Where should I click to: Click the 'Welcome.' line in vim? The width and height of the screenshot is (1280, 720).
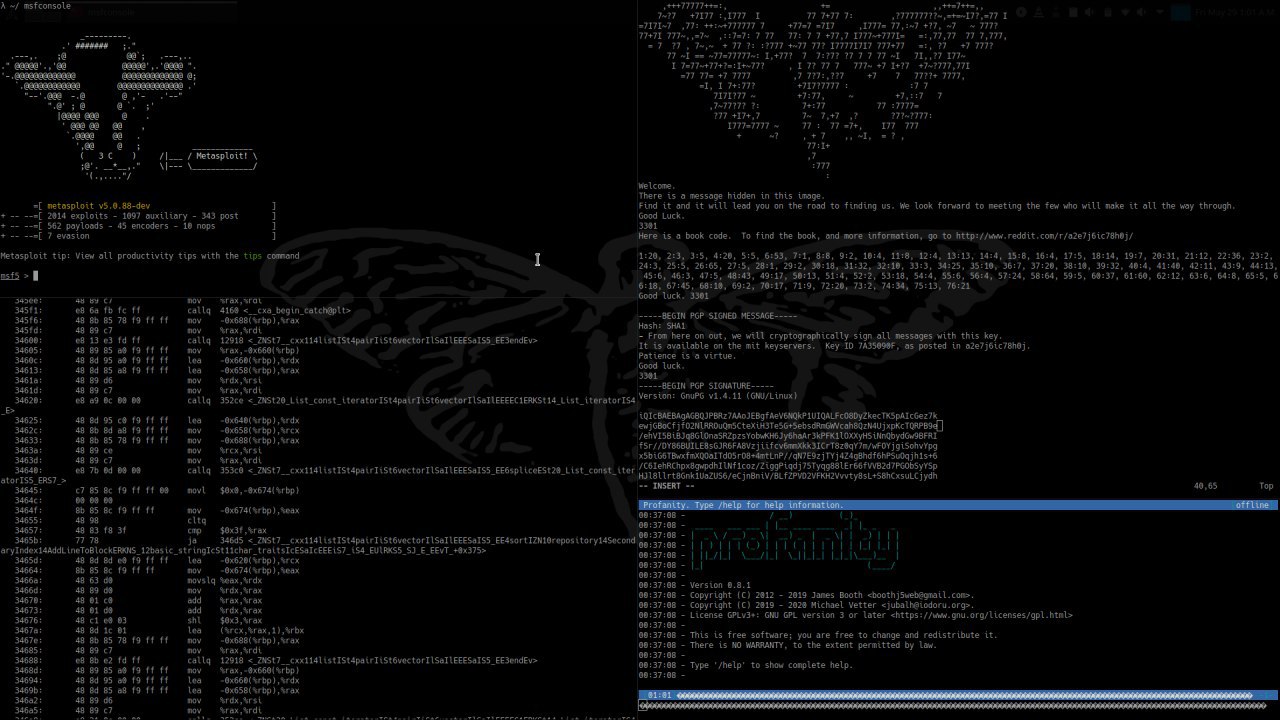(657, 186)
